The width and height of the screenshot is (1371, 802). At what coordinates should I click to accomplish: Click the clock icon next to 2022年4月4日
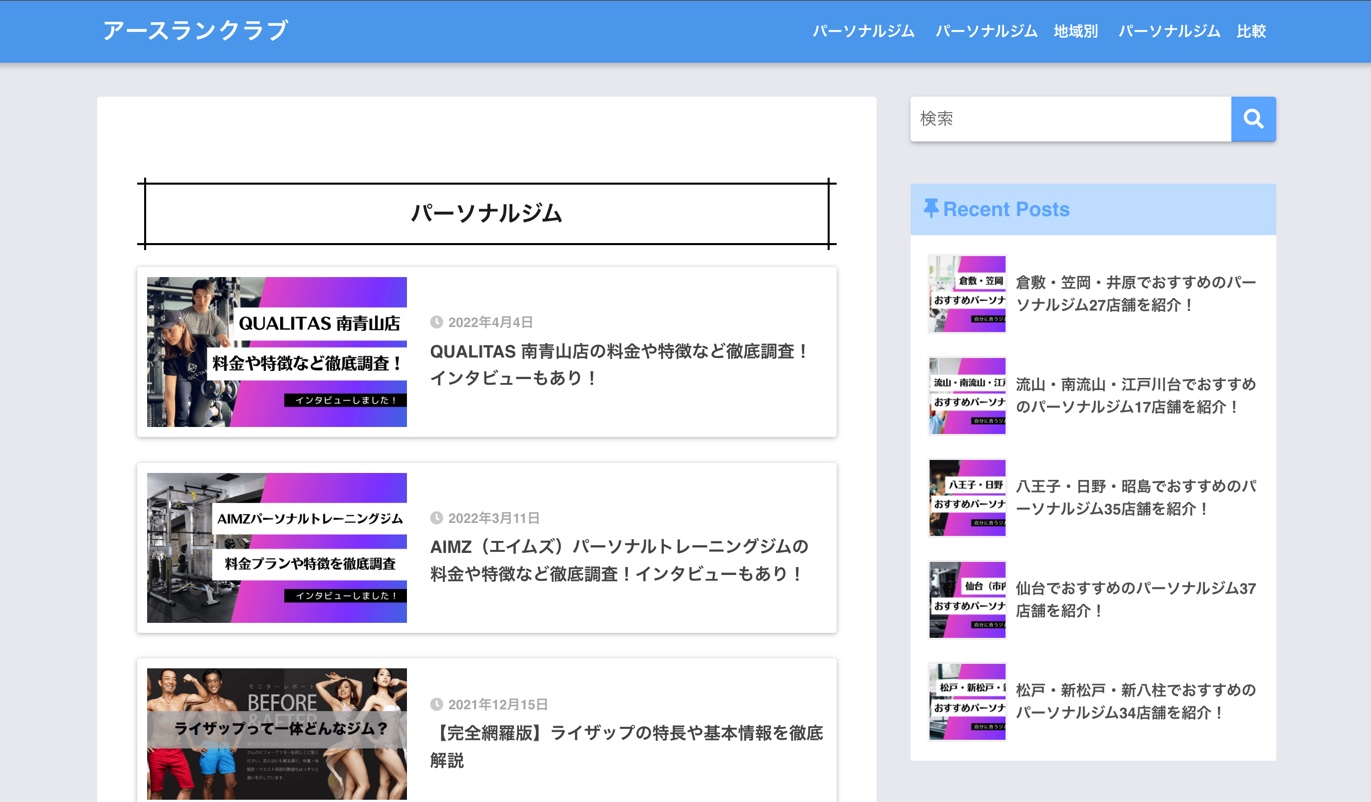(x=436, y=322)
